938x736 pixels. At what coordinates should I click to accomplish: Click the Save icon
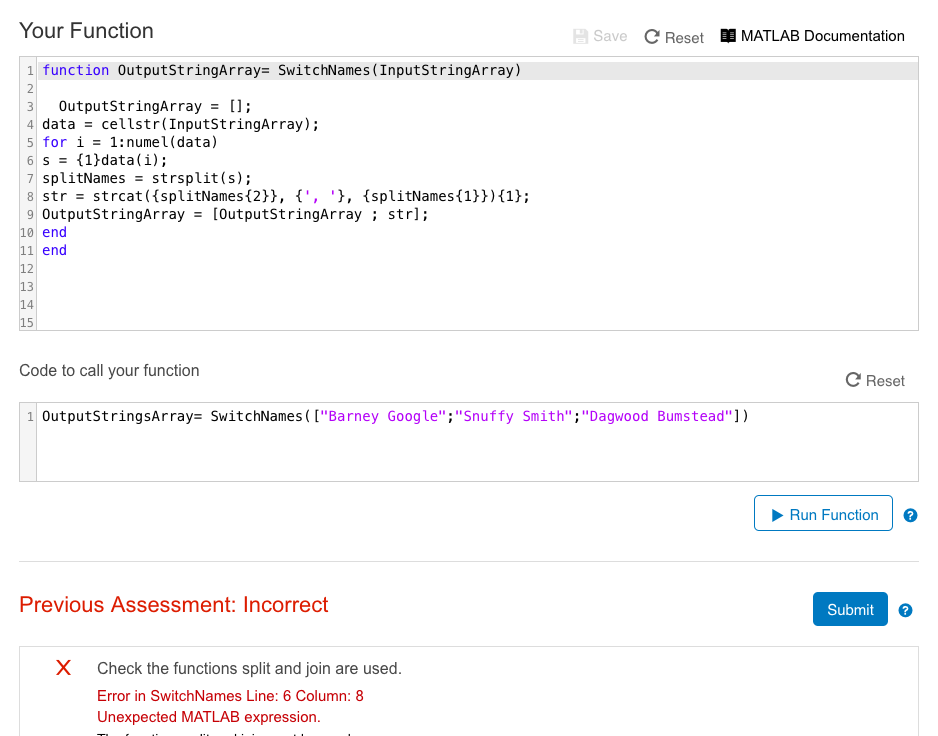pos(581,36)
